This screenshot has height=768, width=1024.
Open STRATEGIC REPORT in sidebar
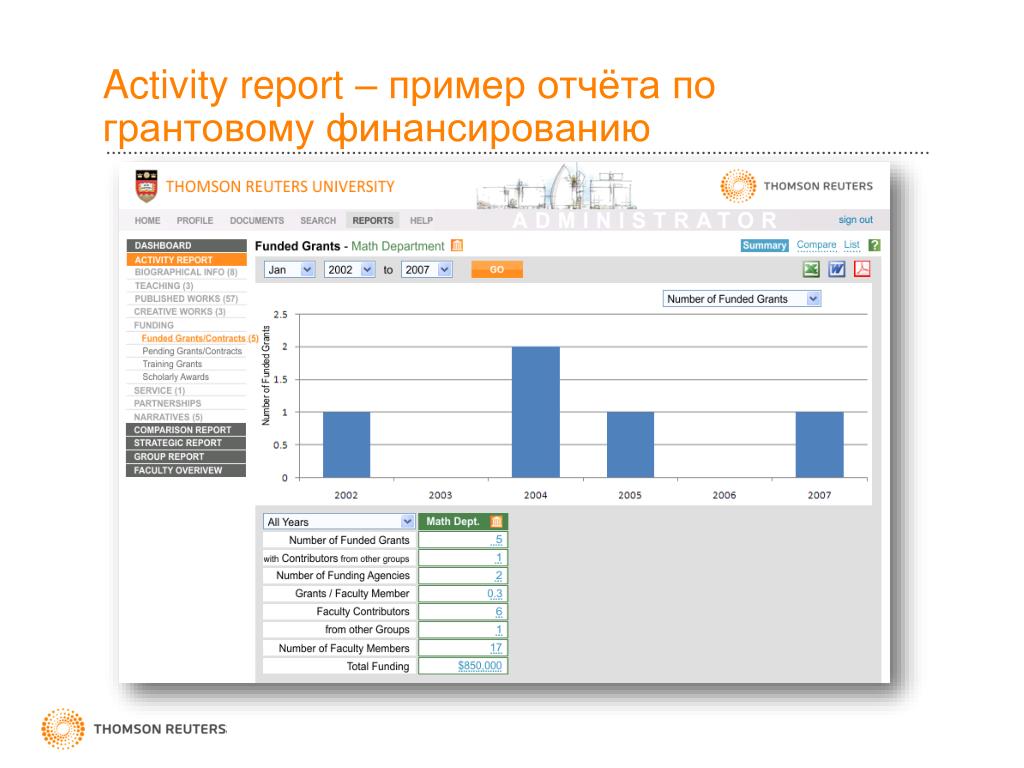click(186, 443)
